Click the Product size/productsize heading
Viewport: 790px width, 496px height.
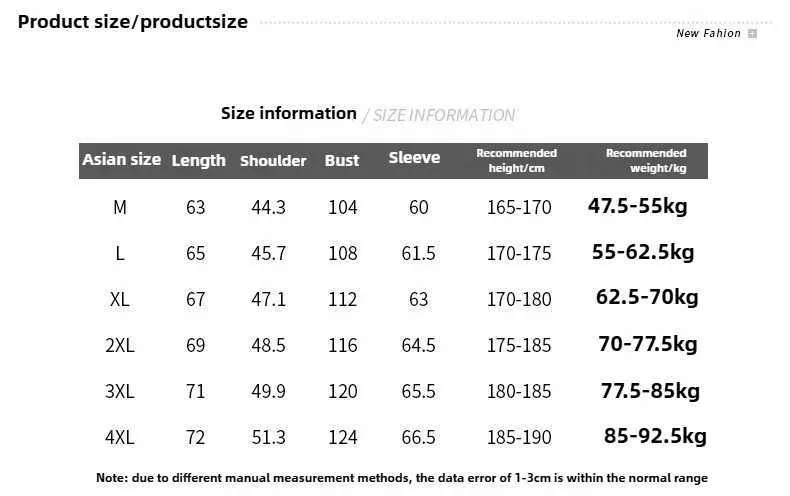tap(133, 22)
